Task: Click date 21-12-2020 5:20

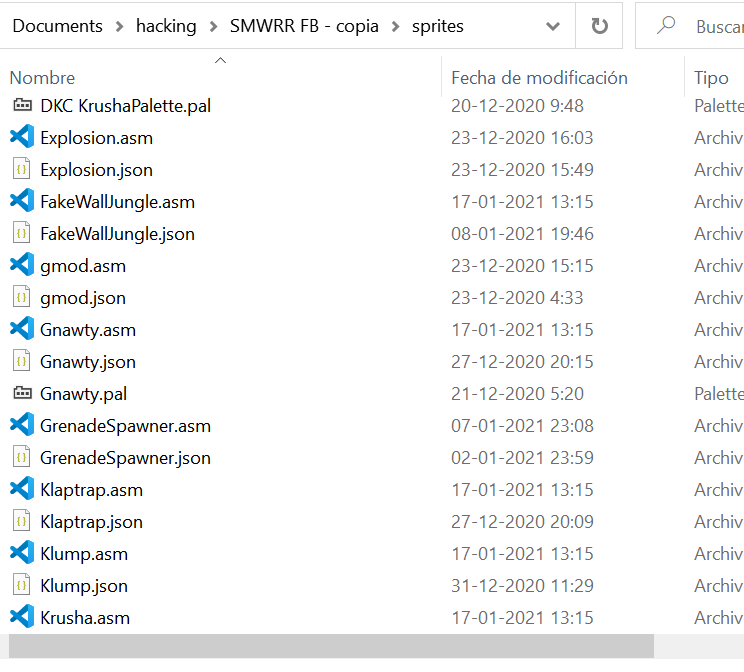Action: click(517, 394)
